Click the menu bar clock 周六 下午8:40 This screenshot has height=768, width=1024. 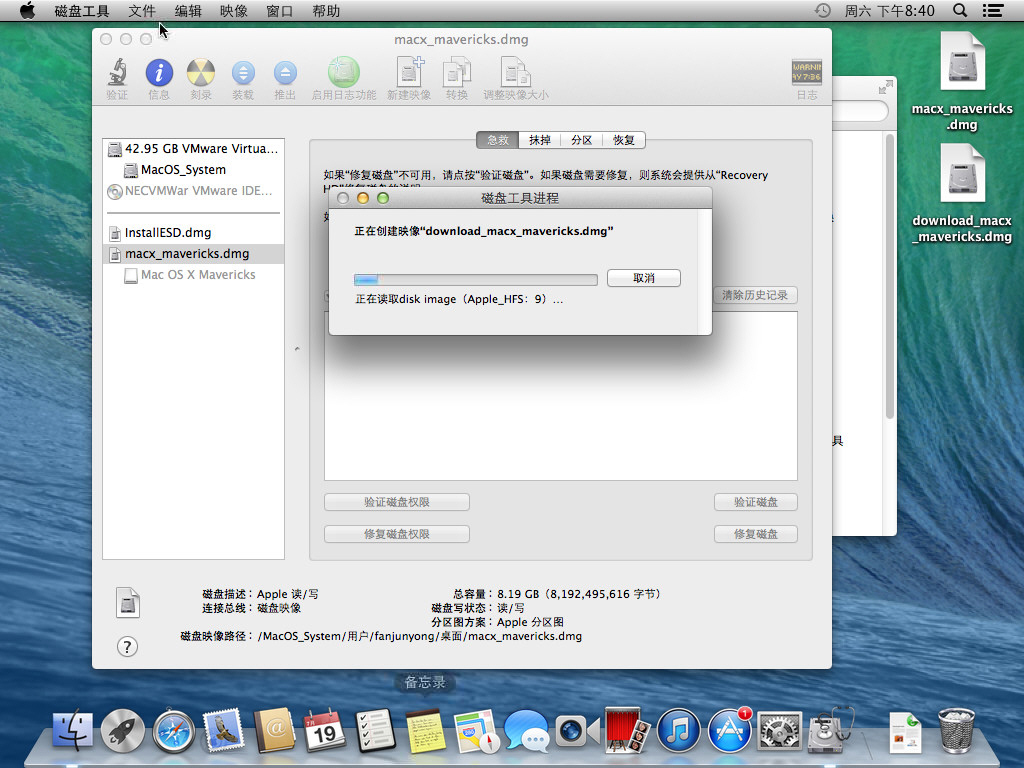point(889,10)
